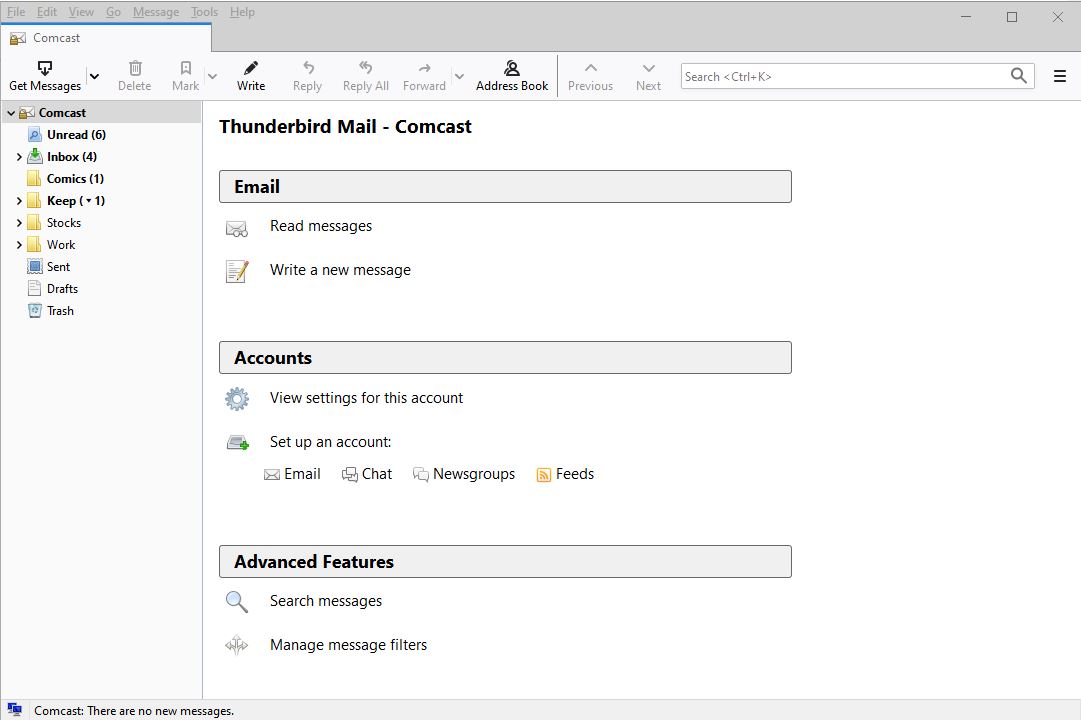Screen dimensions: 1081x720
Task: Open the Forward dropdown arrow
Action: click(x=459, y=77)
